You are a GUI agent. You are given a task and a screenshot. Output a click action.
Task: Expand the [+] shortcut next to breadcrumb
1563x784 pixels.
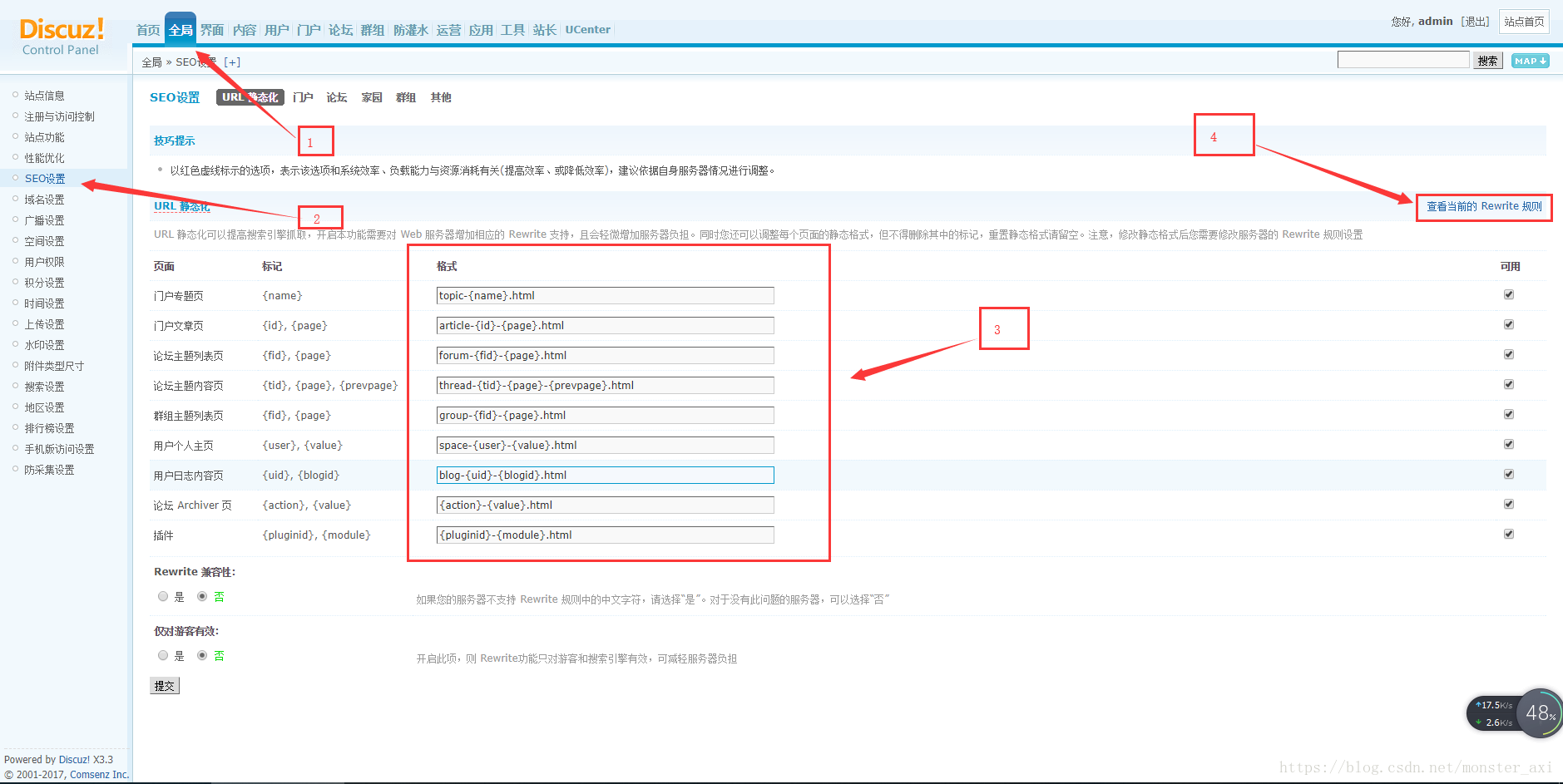(x=232, y=62)
